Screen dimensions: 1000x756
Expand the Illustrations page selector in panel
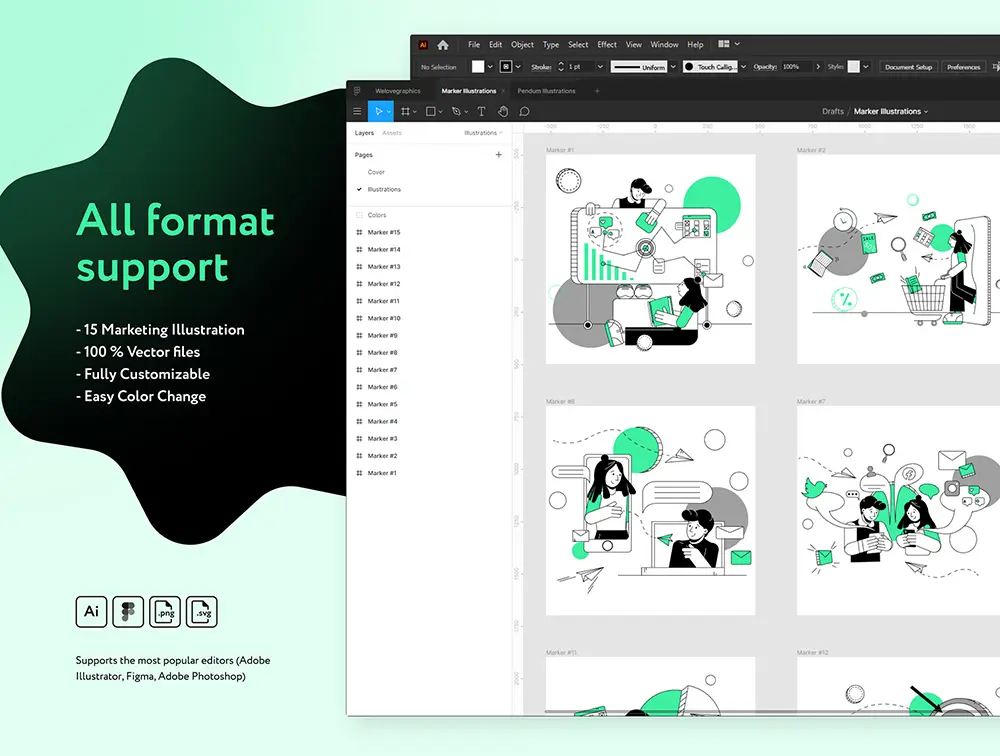click(x=483, y=133)
